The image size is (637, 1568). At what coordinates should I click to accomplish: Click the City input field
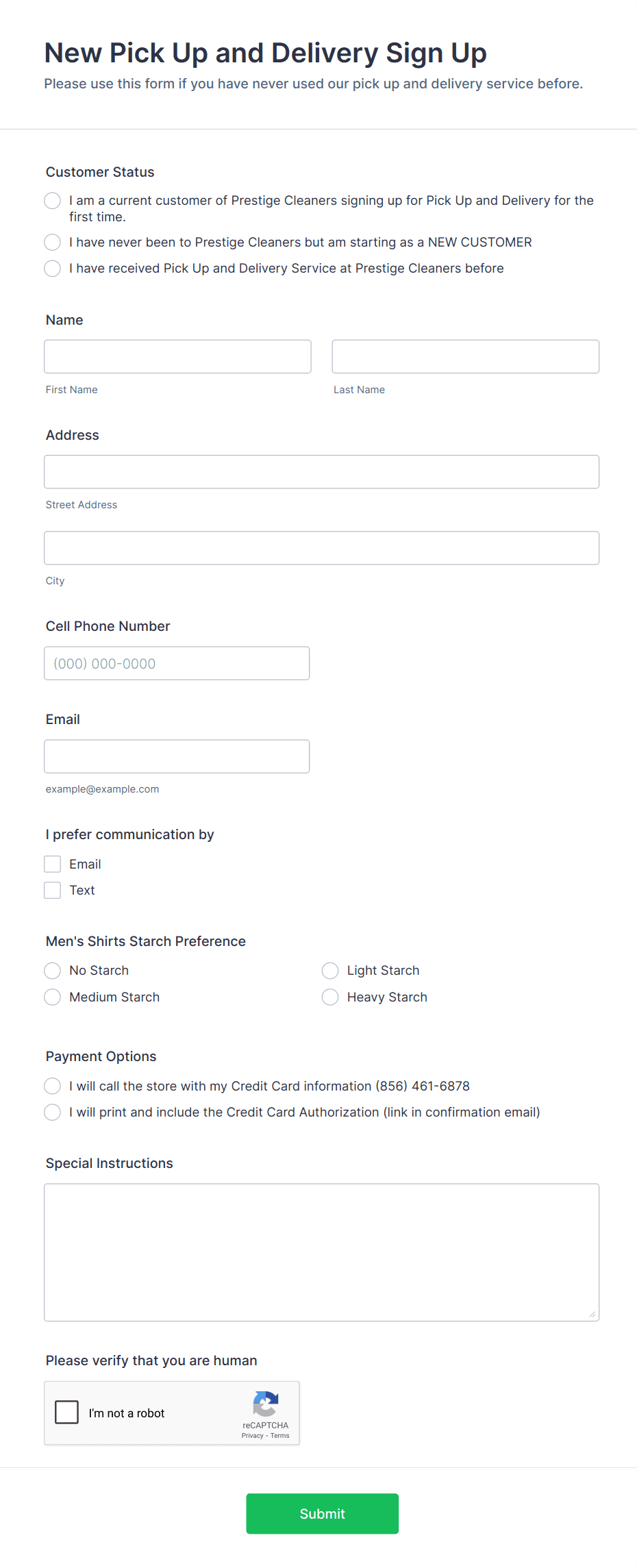click(322, 547)
